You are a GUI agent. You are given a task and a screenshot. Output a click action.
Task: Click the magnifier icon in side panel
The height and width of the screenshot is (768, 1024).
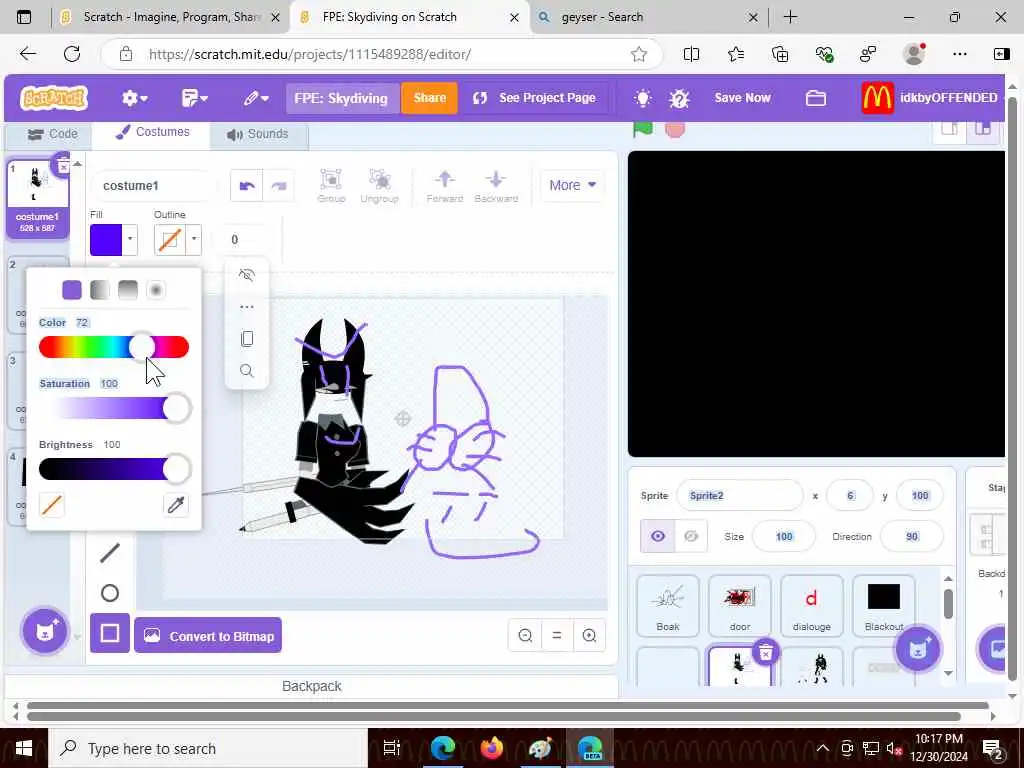[x=247, y=370]
